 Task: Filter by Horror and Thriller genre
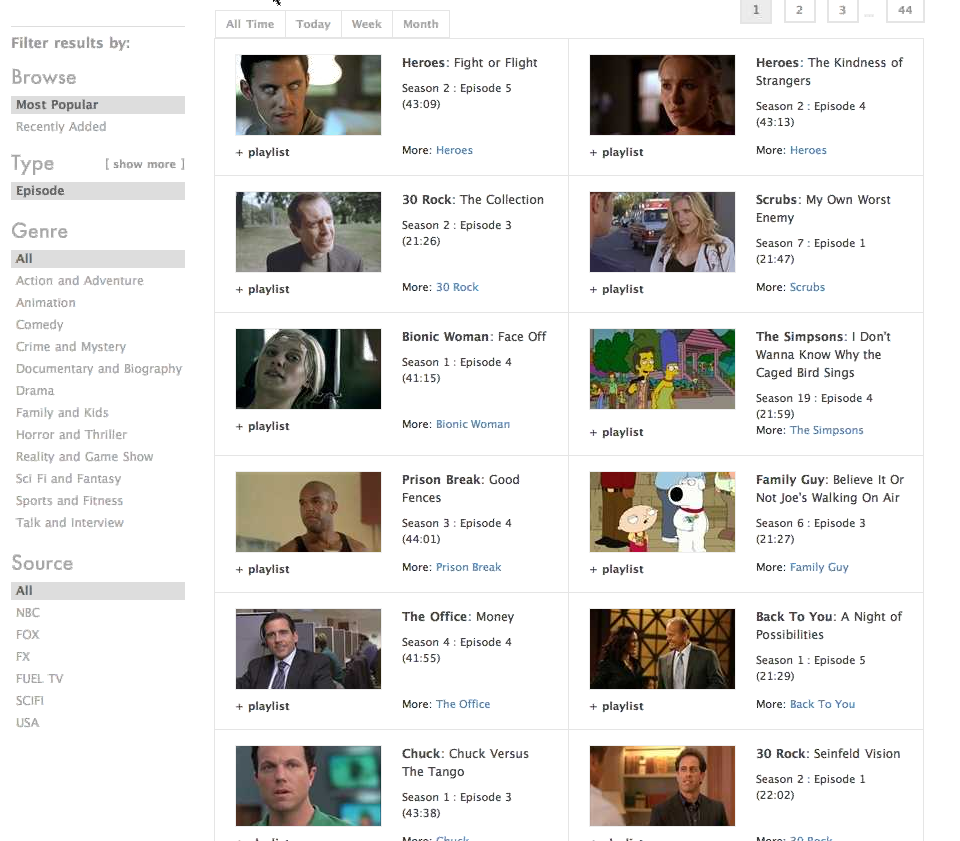[72, 435]
